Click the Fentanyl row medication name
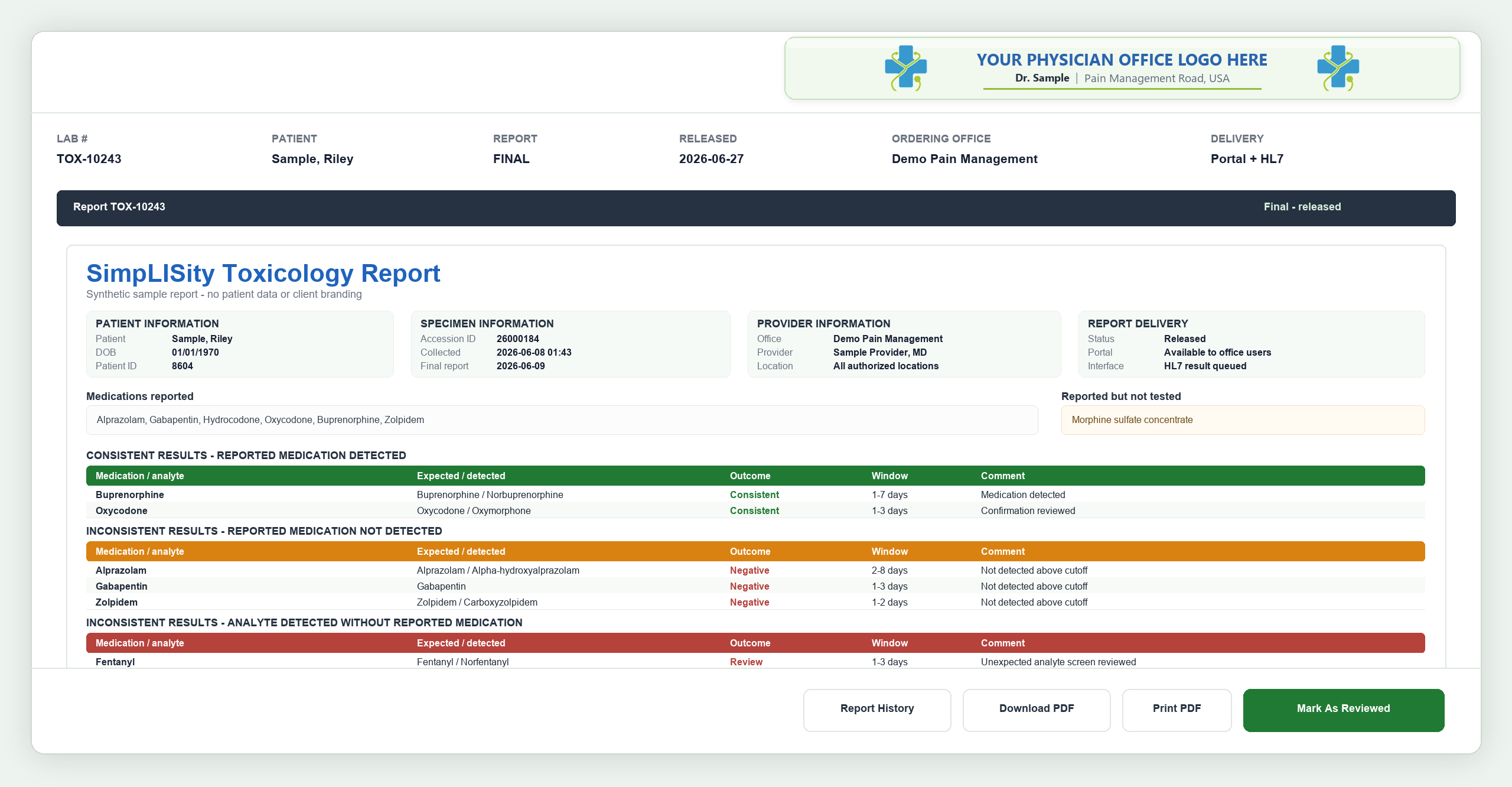This screenshot has height=787, width=1512. (115, 662)
